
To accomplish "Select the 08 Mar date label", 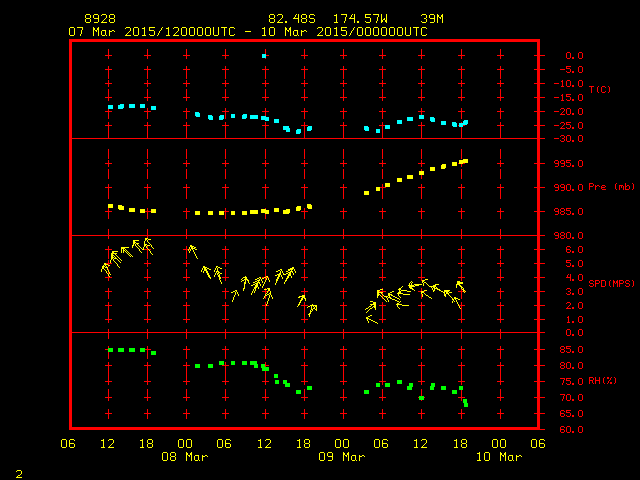I will click(186, 457).
